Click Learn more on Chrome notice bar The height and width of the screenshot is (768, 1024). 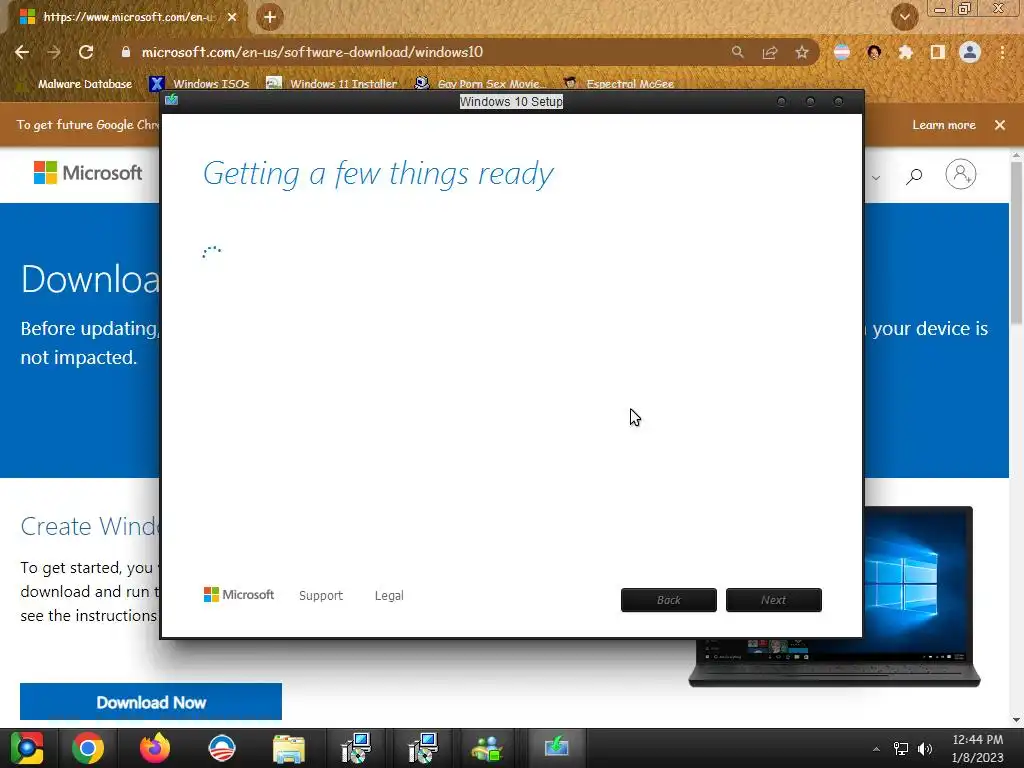click(x=944, y=125)
